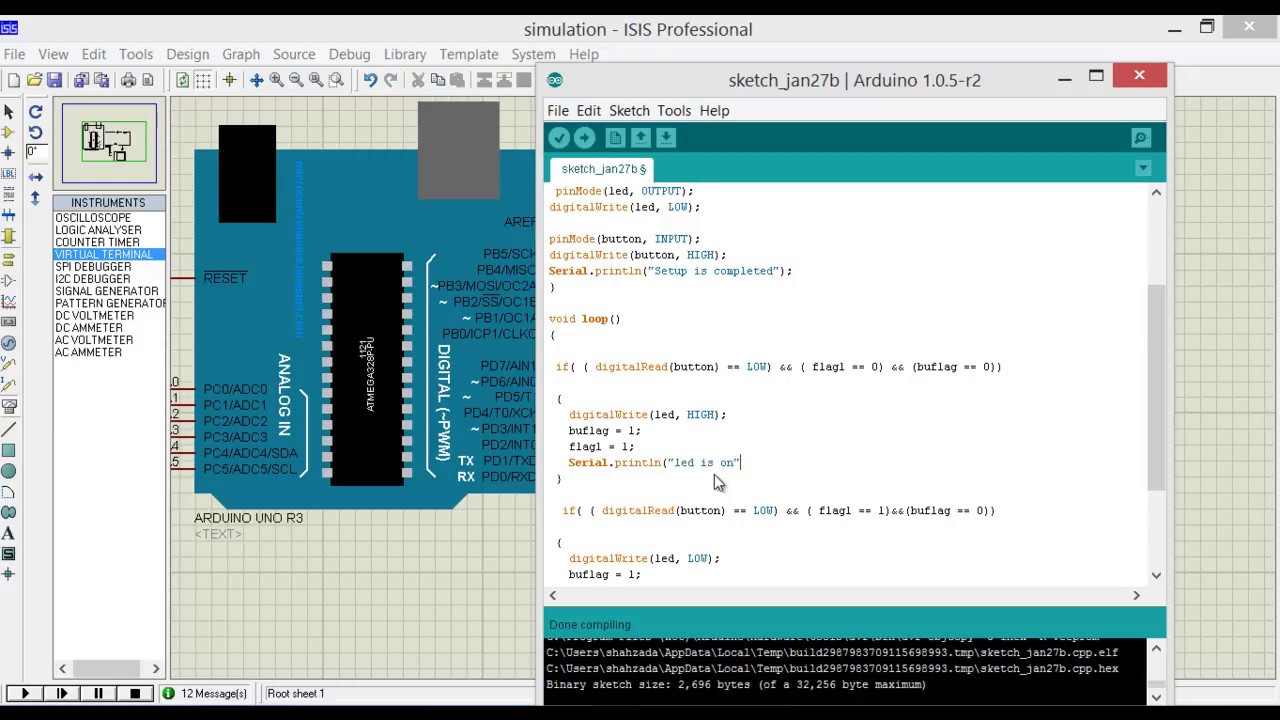Open the Arduino Help menu
The width and height of the screenshot is (1280, 720).
[715, 111]
